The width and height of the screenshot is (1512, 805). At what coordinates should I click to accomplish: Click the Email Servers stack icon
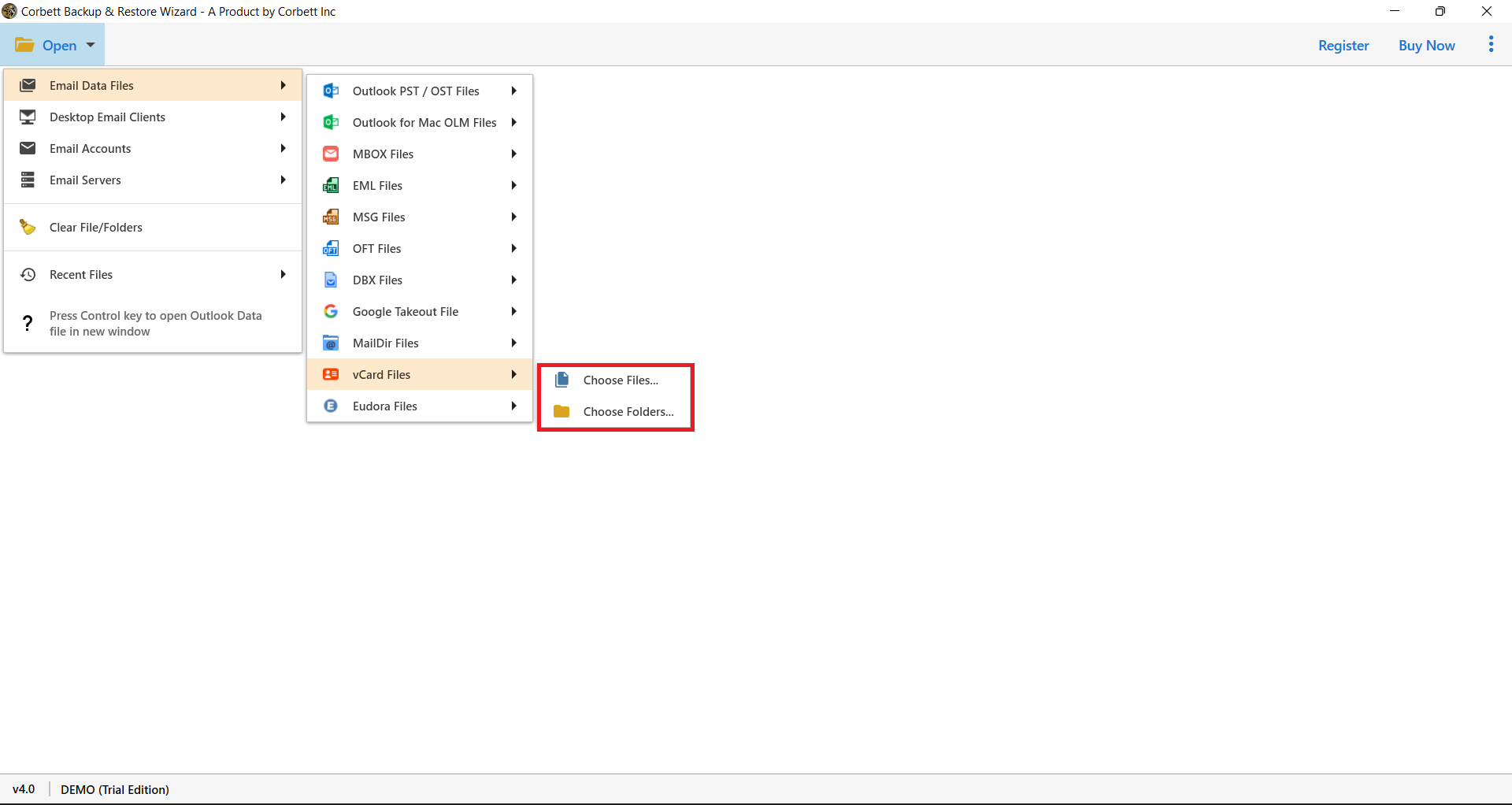[x=28, y=180]
